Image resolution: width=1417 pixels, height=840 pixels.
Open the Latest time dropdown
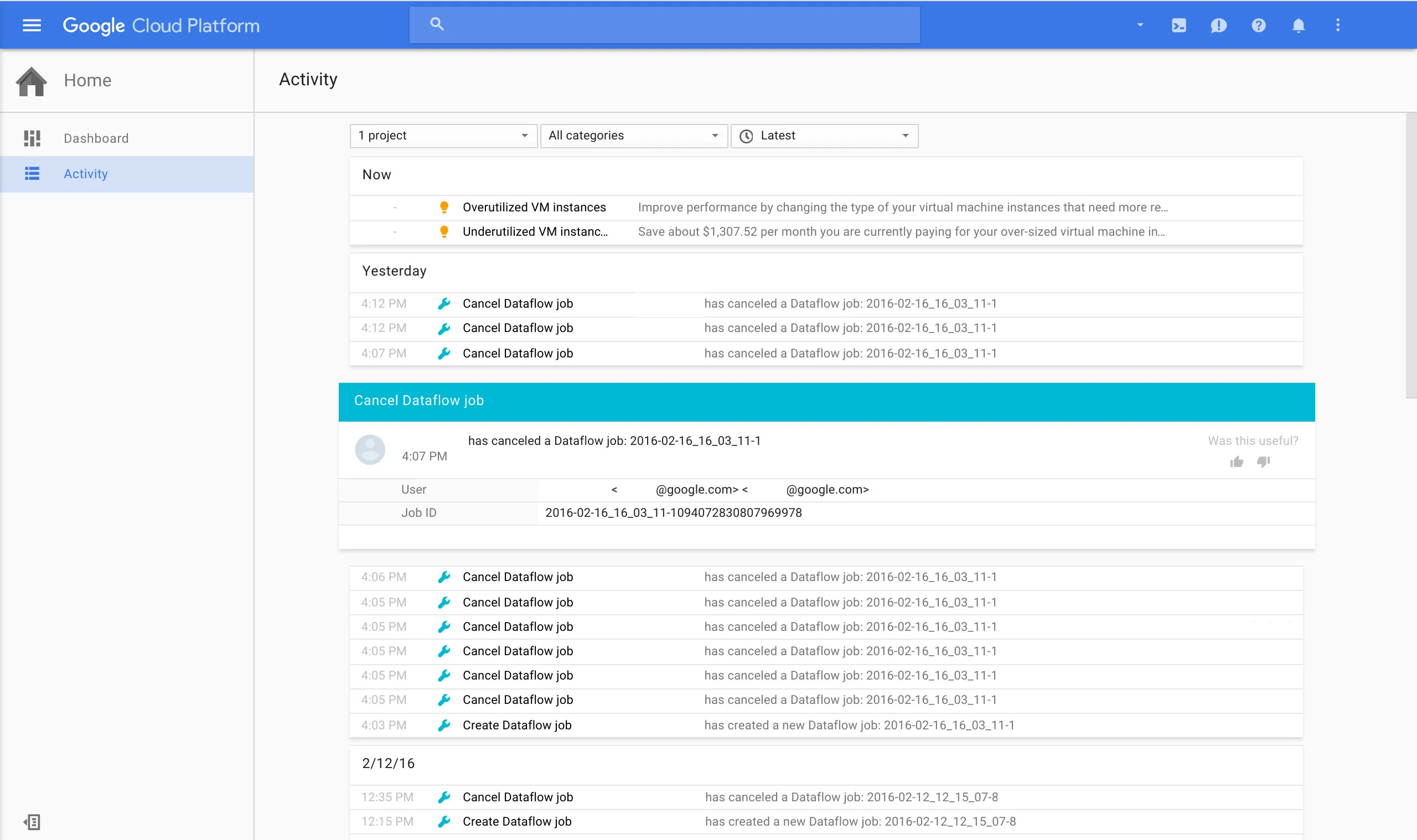(824, 136)
